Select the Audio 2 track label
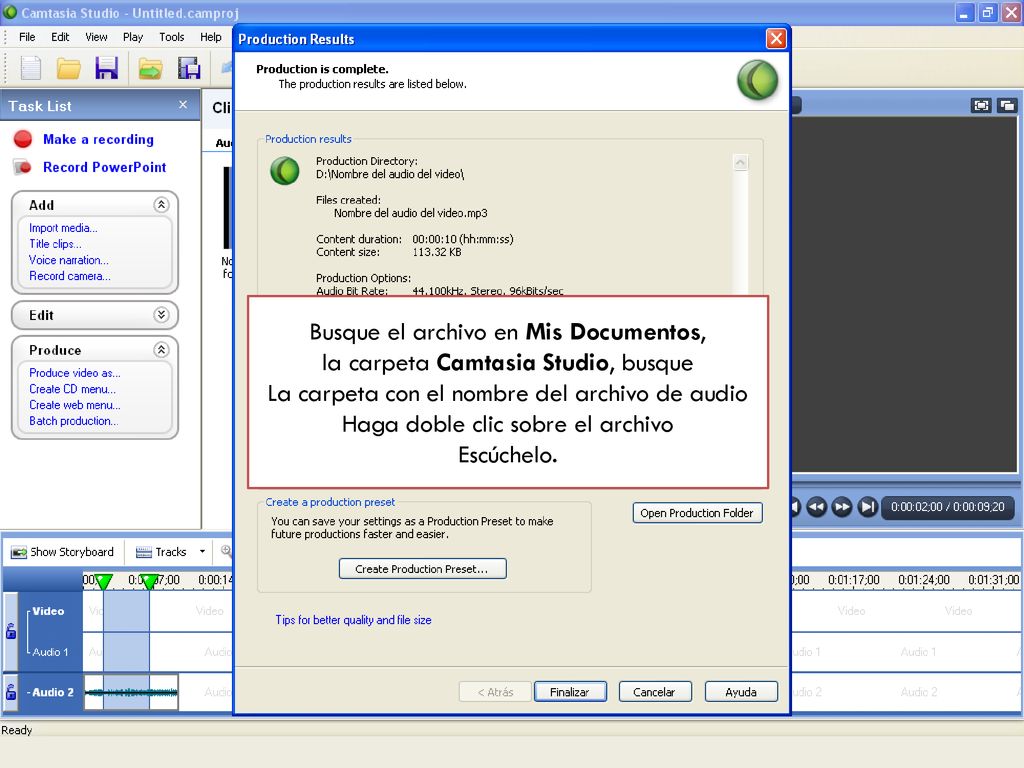 coord(50,692)
